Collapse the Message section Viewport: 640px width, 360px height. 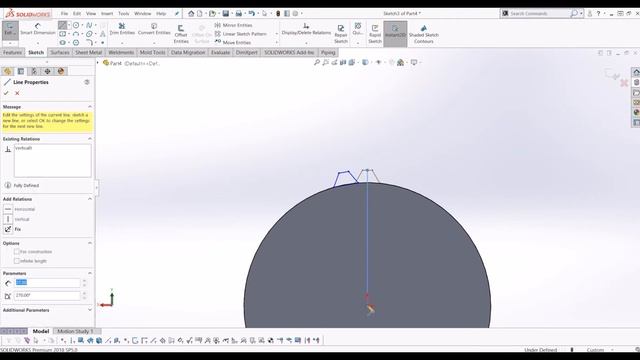[90, 107]
